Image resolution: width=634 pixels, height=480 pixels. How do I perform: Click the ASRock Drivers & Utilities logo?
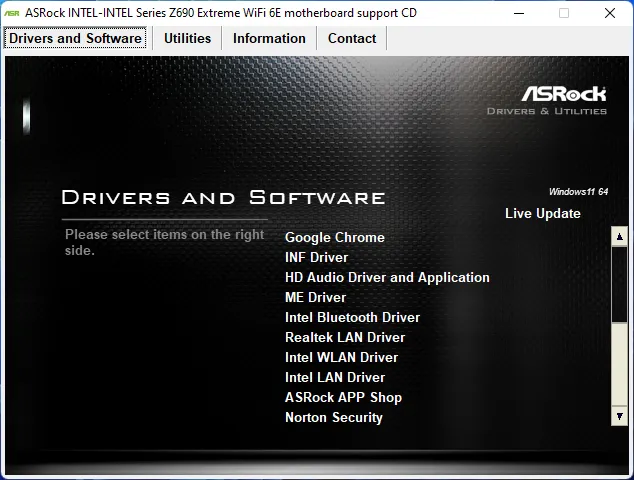(547, 101)
